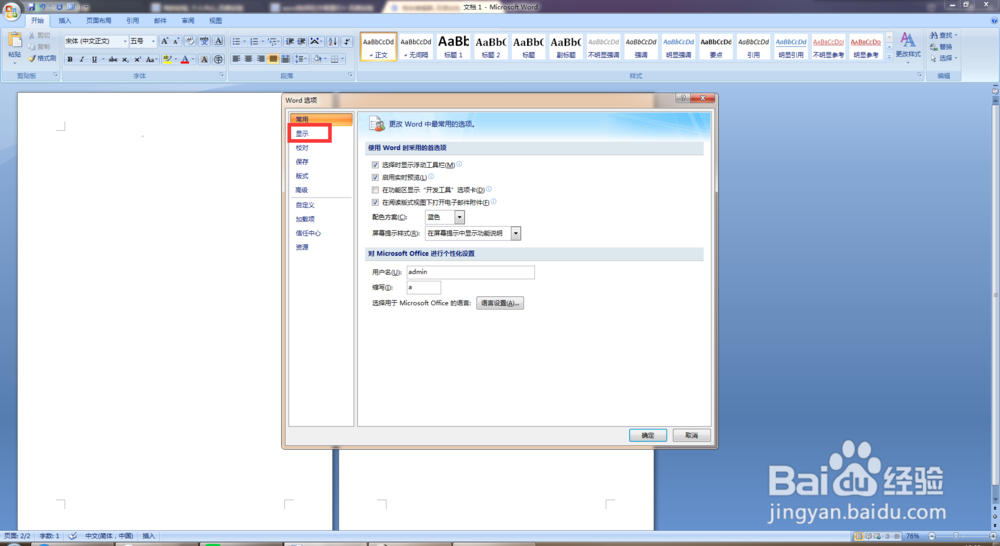
Task: Click the text highlight color pen icon
Action: pyautogui.click(x=167, y=59)
